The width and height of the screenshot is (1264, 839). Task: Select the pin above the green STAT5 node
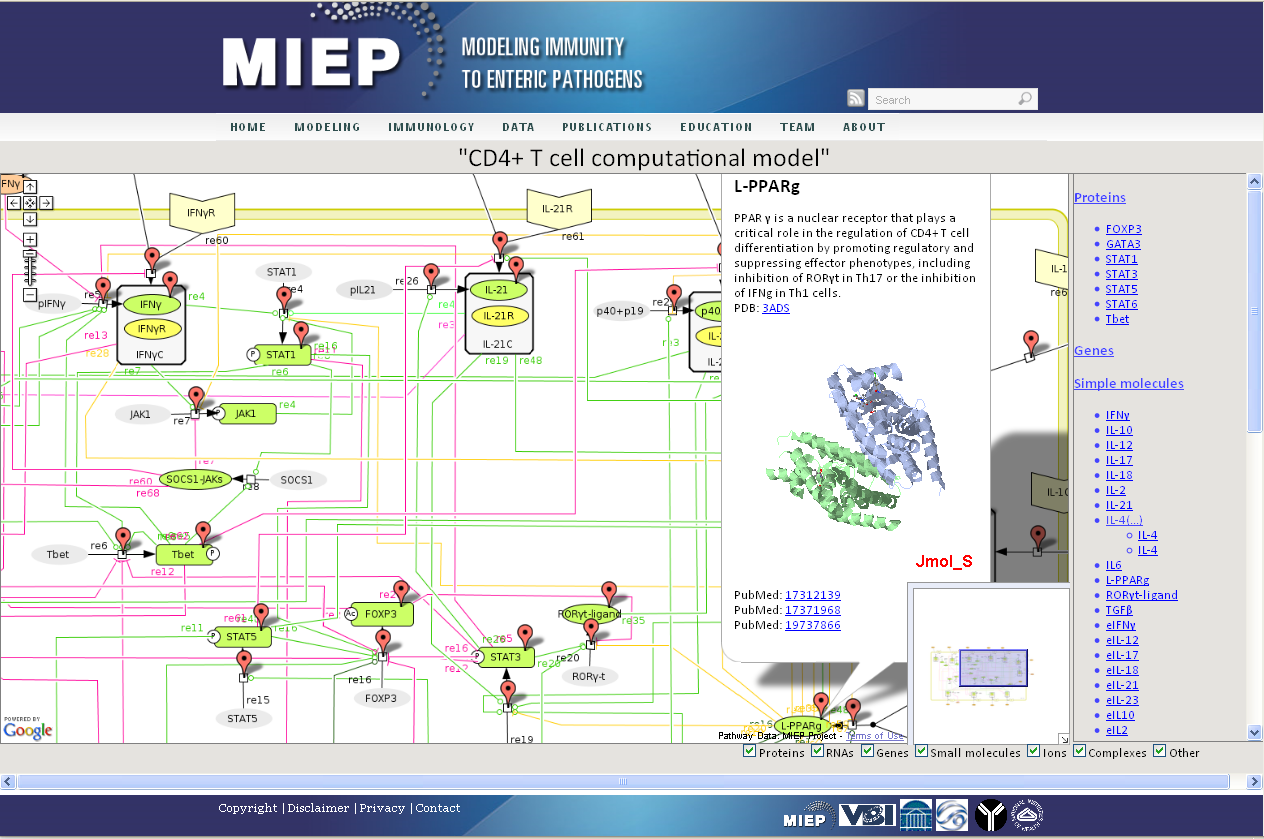tap(261, 615)
